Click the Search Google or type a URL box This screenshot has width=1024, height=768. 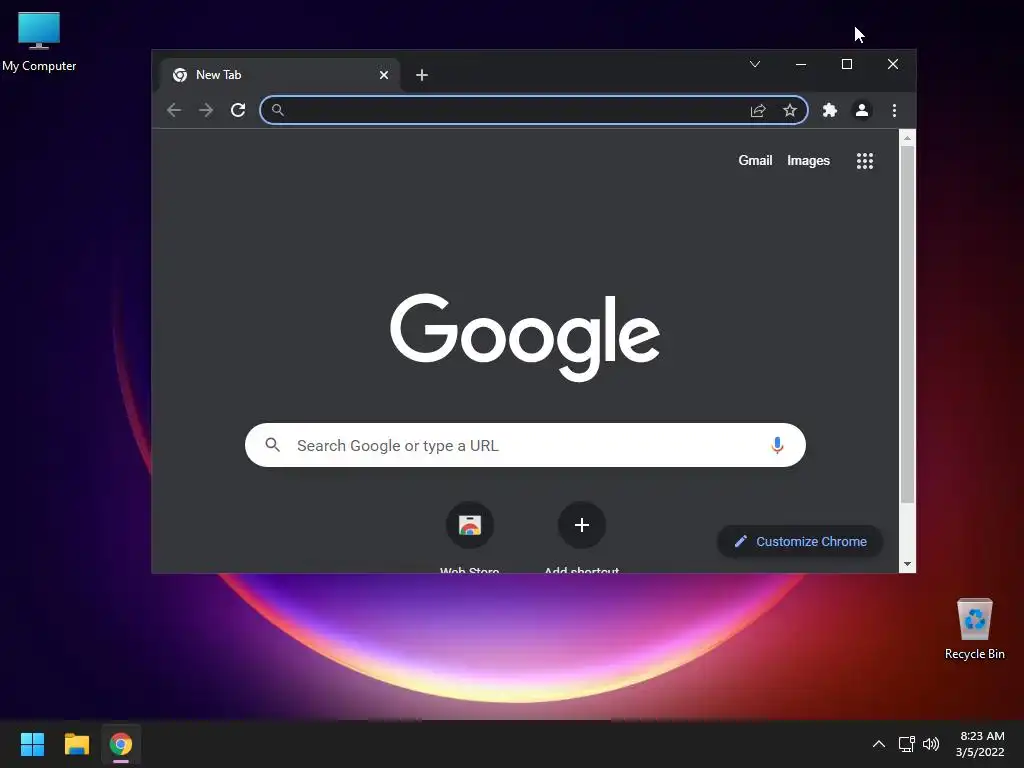[525, 445]
